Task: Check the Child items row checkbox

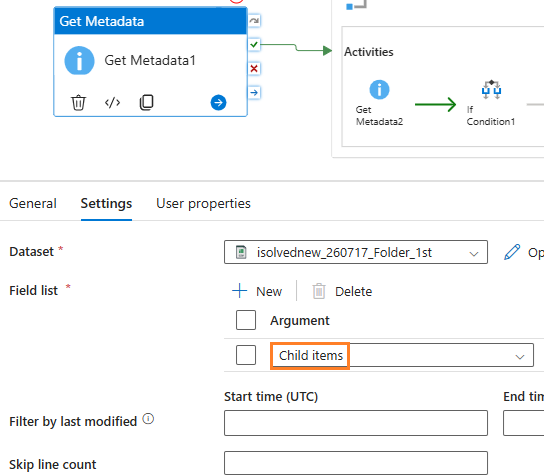Action: (x=246, y=355)
